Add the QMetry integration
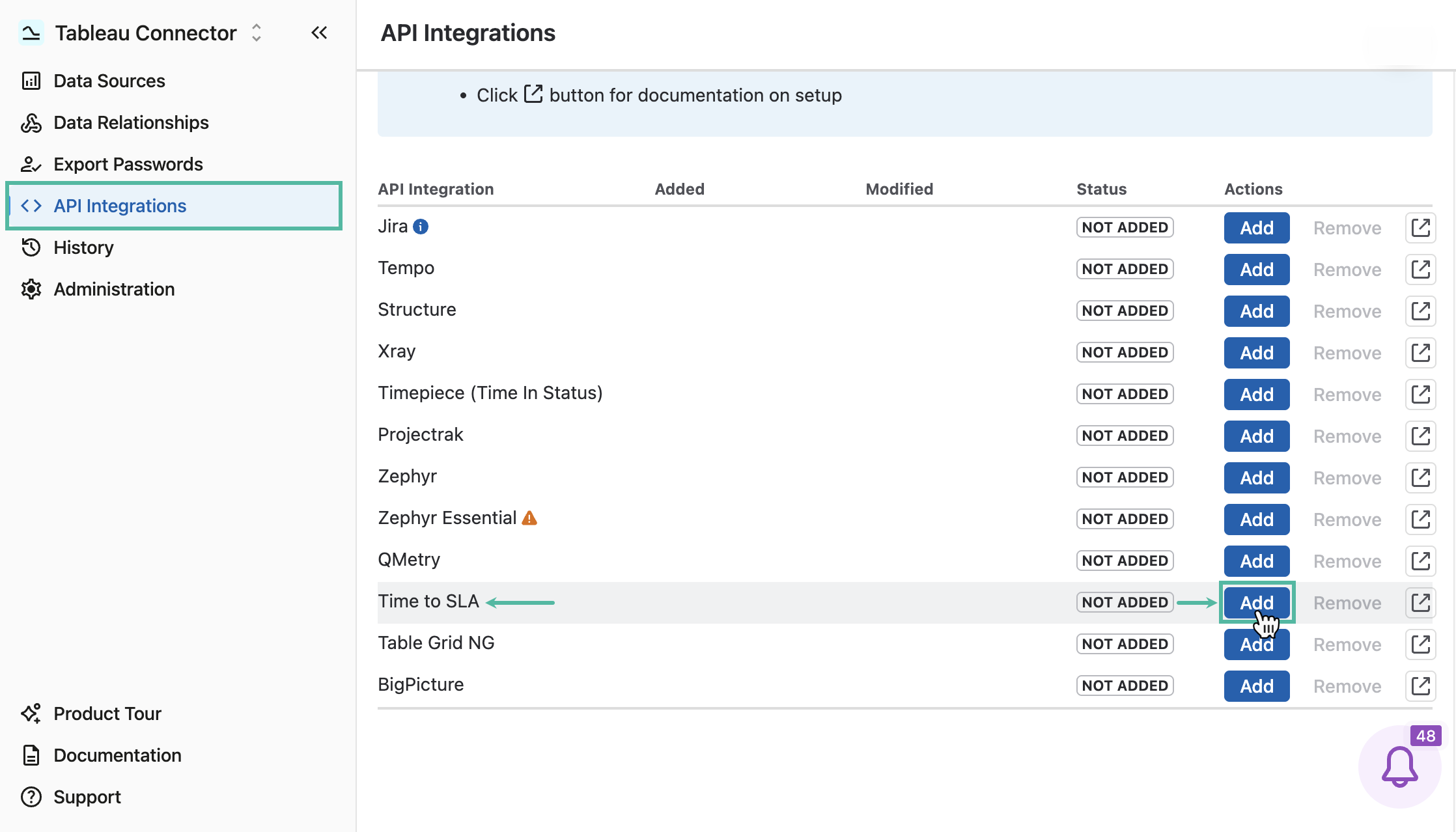This screenshot has height=832, width=1456. click(x=1257, y=561)
